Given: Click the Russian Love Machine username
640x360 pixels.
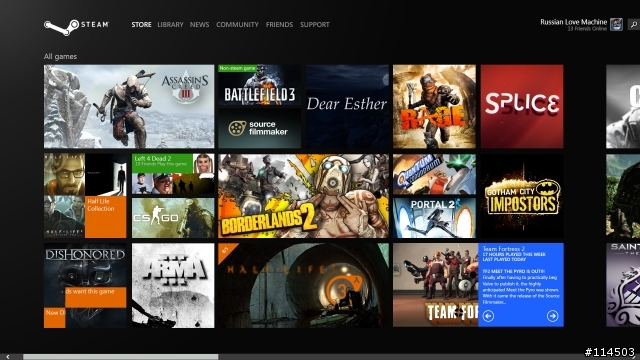Looking at the screenshot, I should (x=573, y=22).
